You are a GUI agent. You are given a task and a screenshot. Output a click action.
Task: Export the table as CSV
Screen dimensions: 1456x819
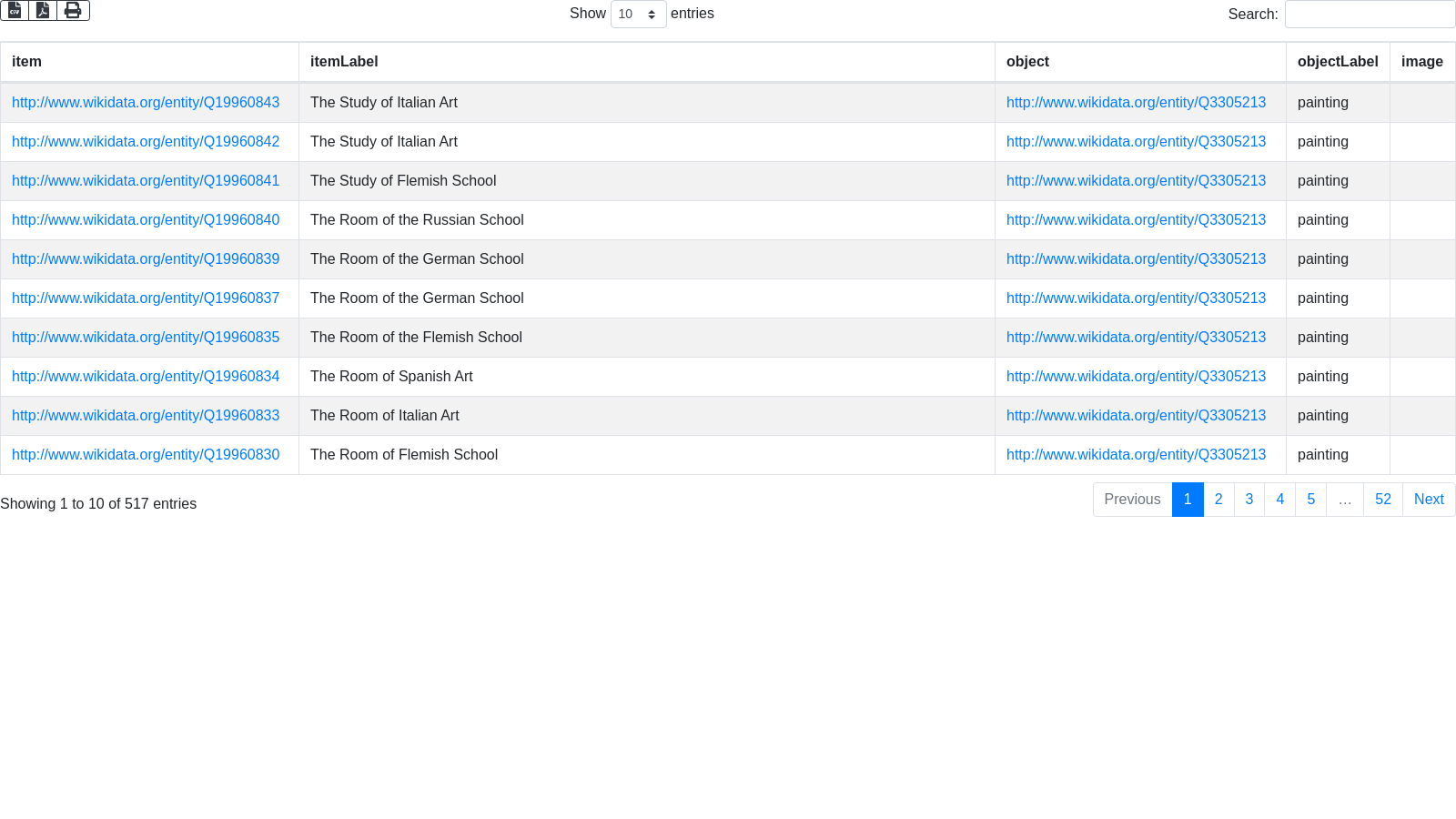click(x=15, y=11)
